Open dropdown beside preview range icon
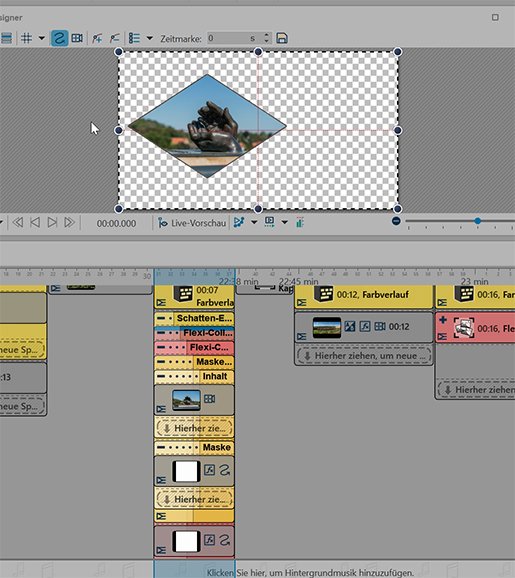 285,222
